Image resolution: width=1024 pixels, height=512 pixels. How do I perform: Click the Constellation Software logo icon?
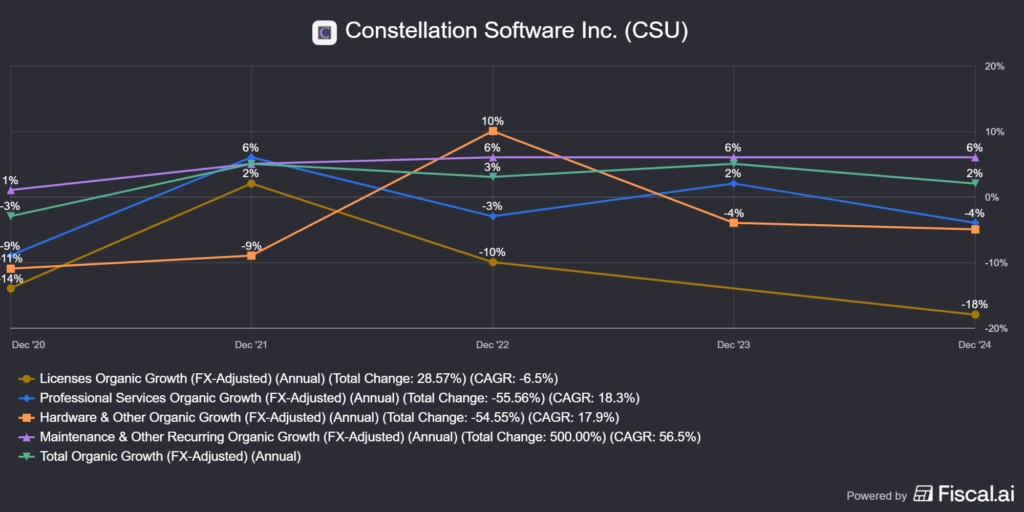click(x=324, y=32)
